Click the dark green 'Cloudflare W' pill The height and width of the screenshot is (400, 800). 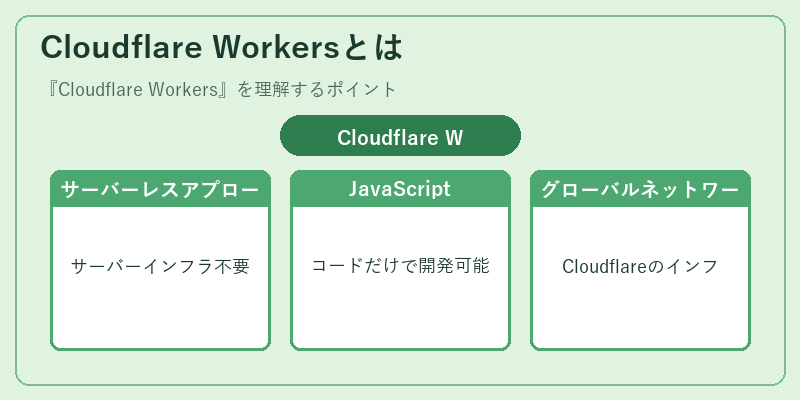401,136
